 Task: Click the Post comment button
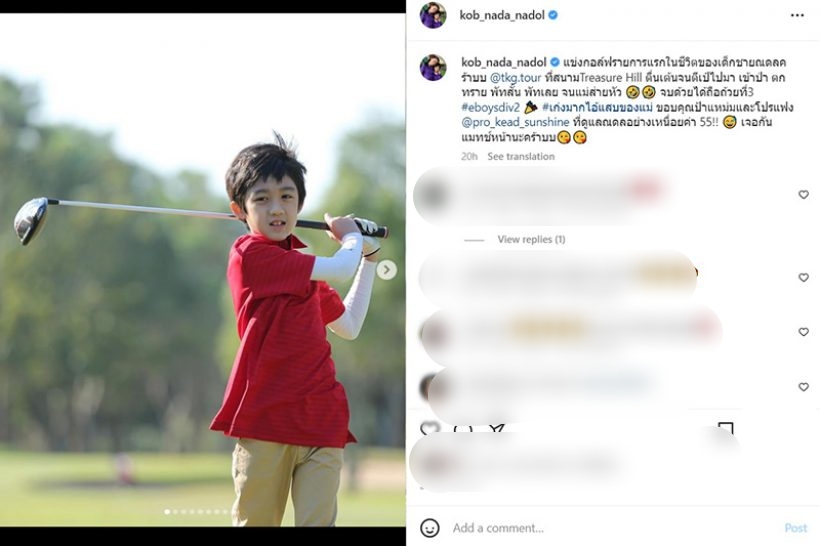796,528
